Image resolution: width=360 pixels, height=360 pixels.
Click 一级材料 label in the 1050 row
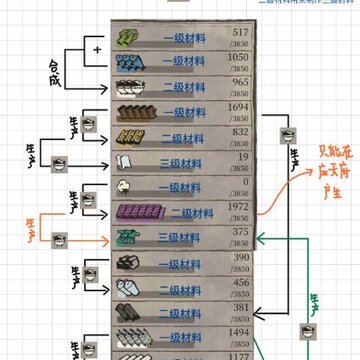(x=184, y=61)
